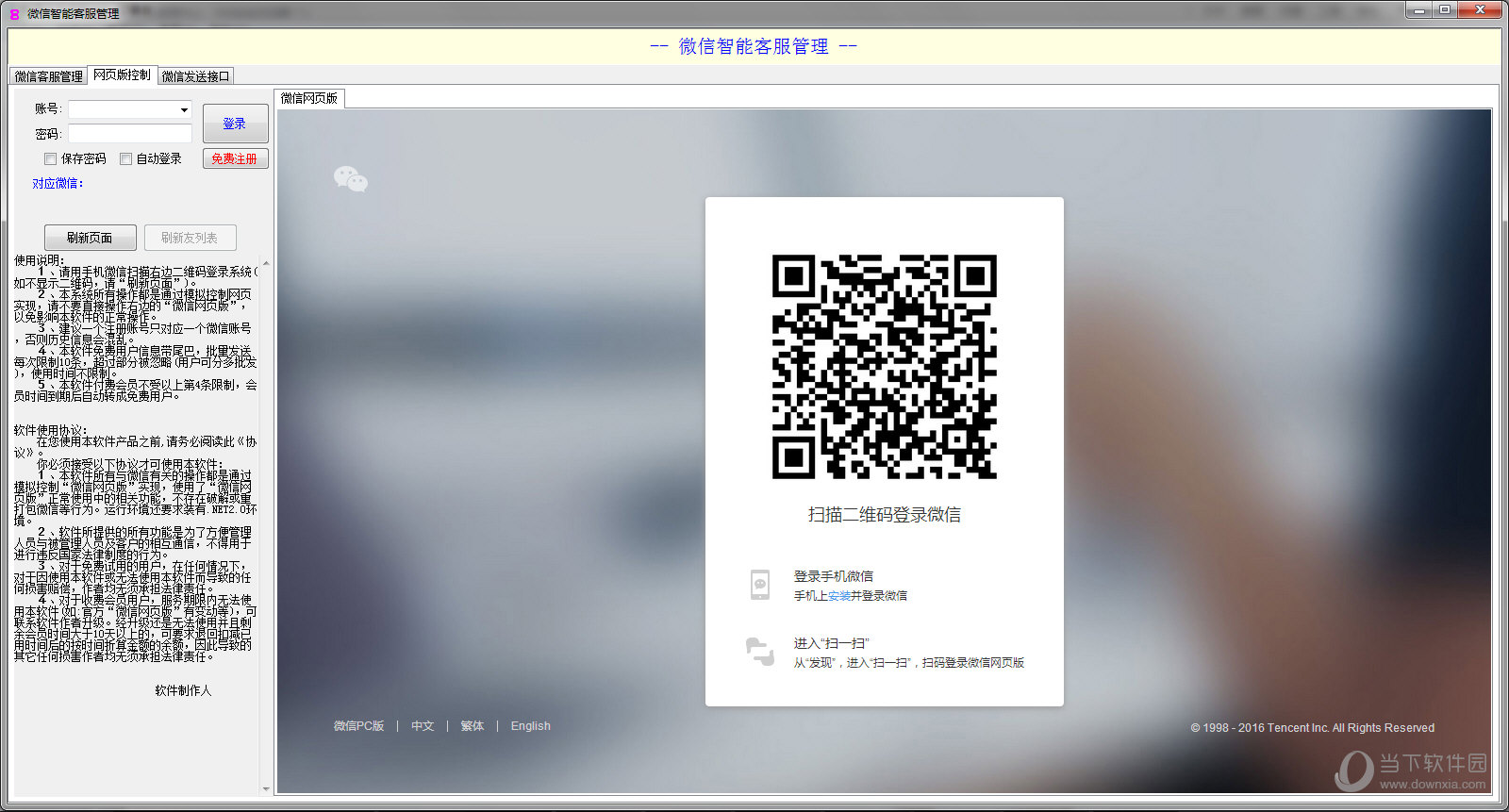Minimize the application window
This screenshot has width=1509, height=812.
pos(1418,9)
